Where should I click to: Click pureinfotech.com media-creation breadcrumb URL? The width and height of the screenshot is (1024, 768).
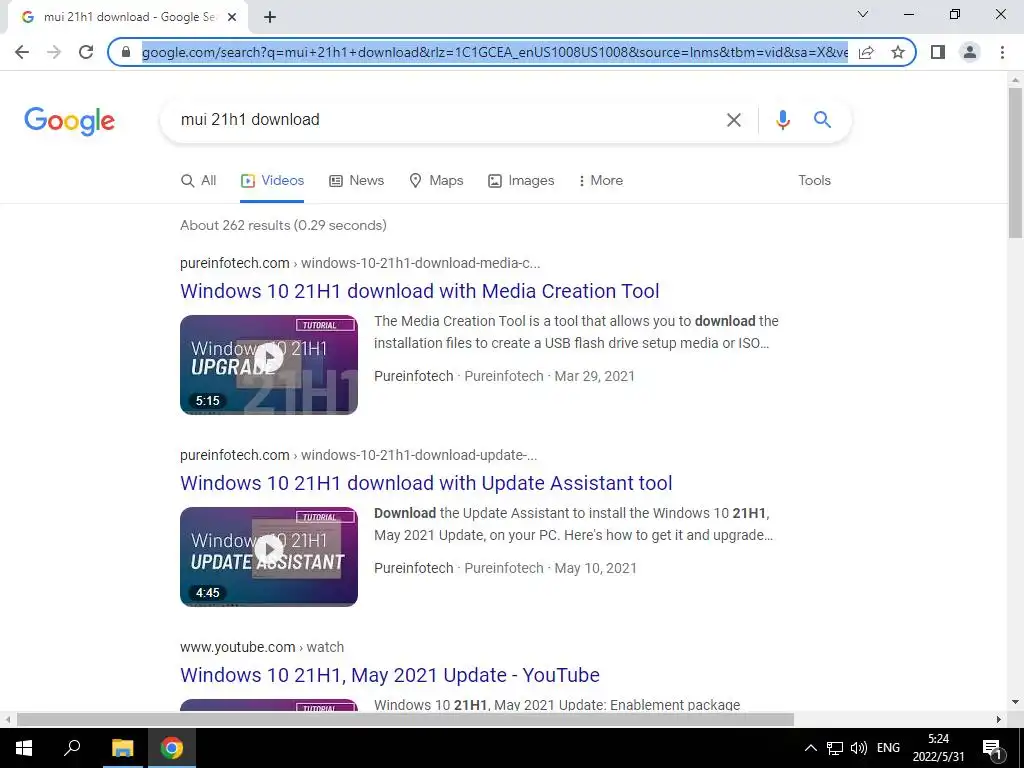360,264
